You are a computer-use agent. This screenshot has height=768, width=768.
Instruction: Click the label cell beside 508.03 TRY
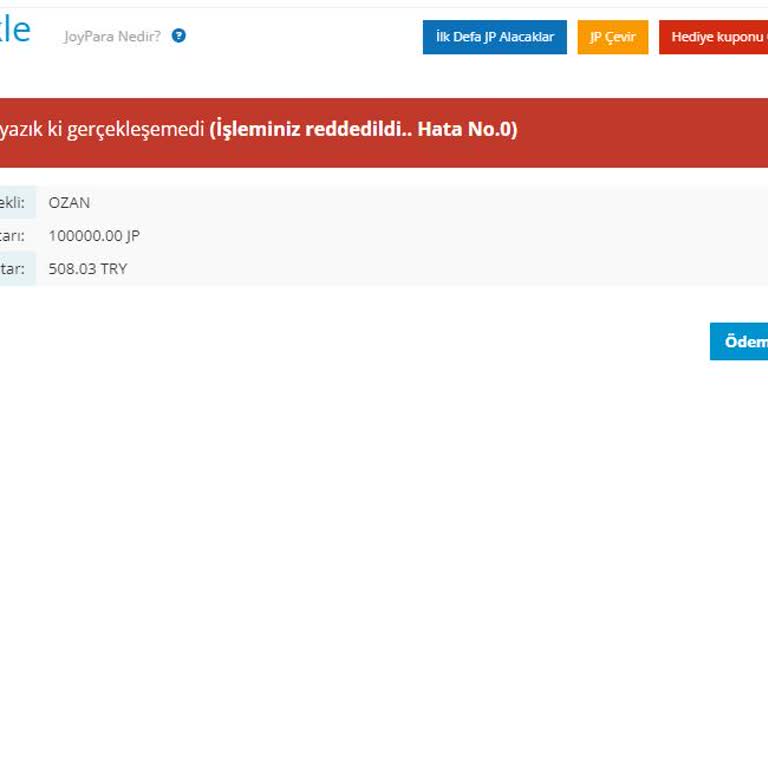tap(16, 269)
